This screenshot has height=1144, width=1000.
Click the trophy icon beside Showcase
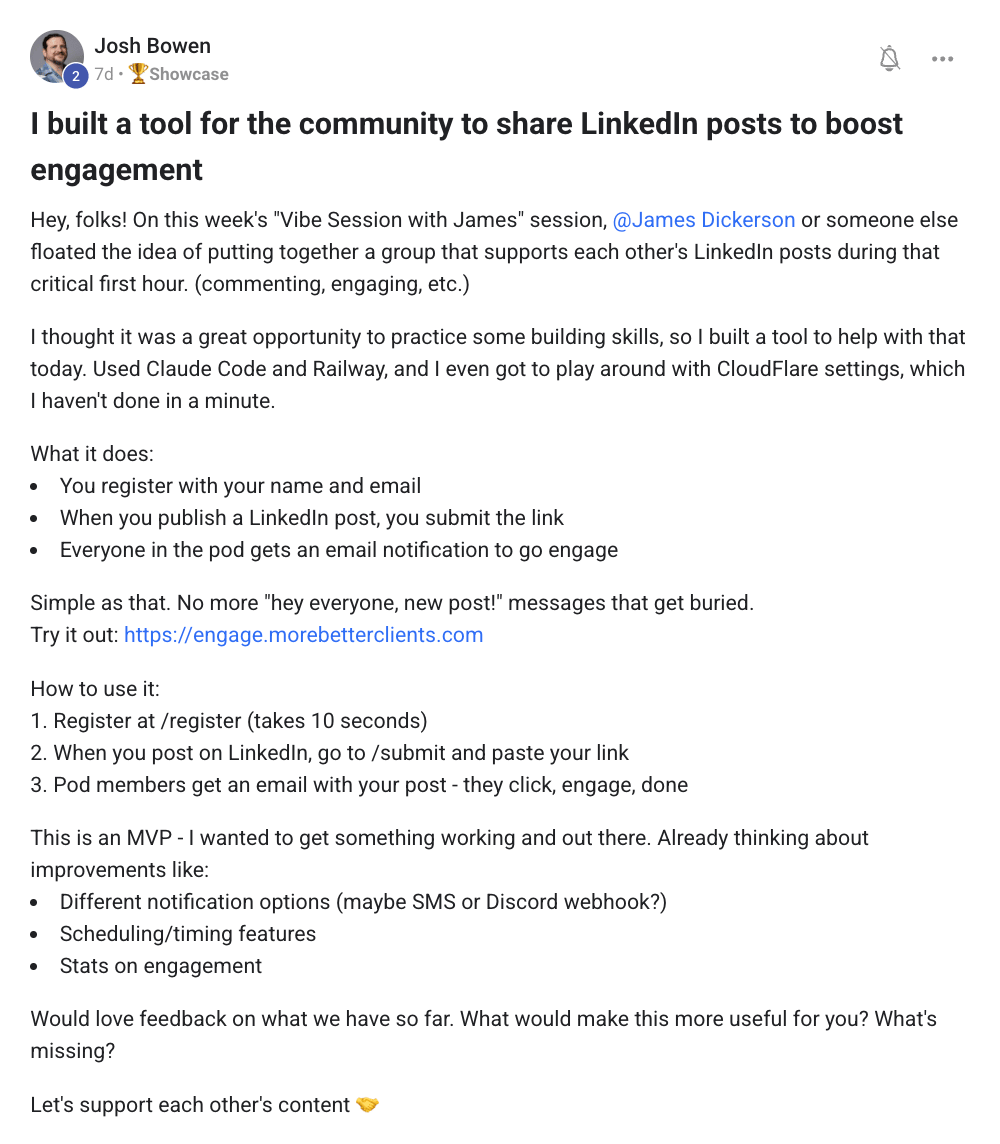pyautogui.click(x=138, y=74)
